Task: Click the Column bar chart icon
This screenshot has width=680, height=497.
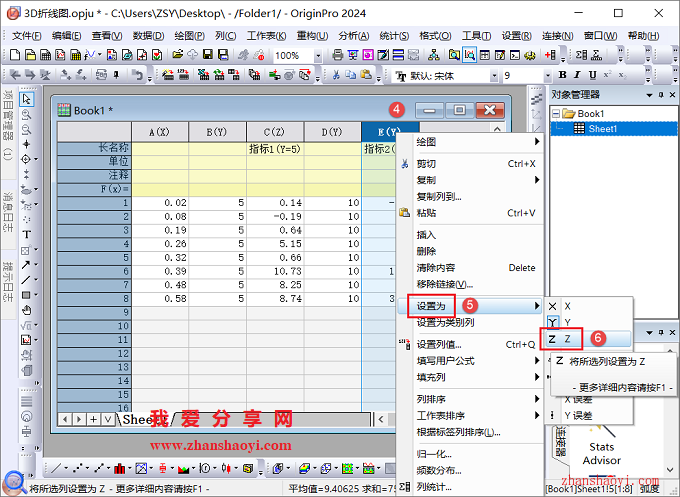Action: tap(119, 468)
